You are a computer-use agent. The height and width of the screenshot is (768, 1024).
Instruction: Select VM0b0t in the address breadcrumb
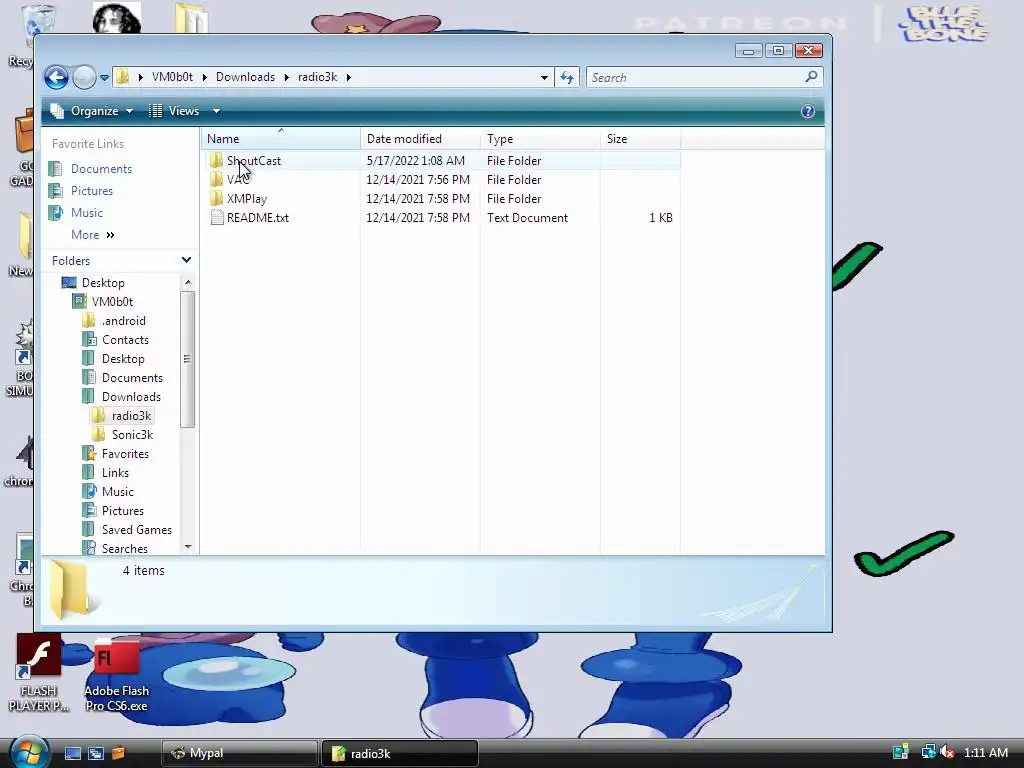pyautogui.click(x=172, y=77)
